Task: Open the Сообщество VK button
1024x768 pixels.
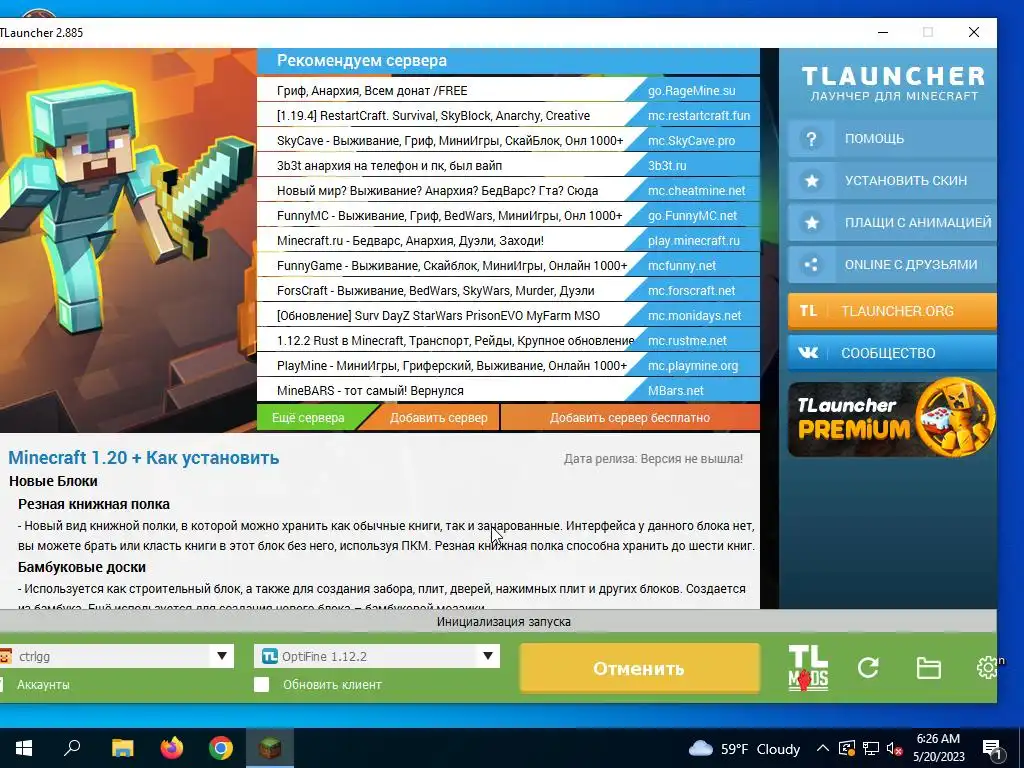Action: point(892,353)
